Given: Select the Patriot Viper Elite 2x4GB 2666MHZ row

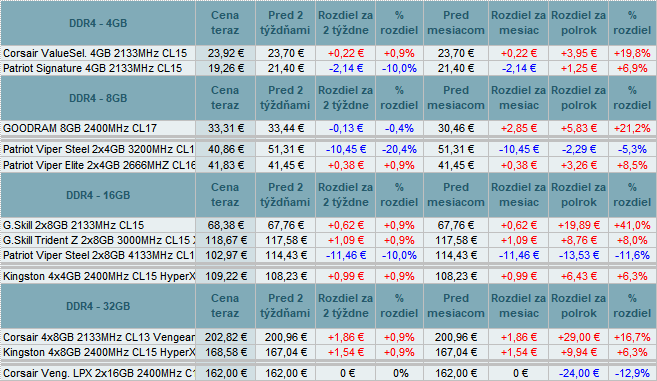Looking at the screenshot, I should [x=328, y=165].
